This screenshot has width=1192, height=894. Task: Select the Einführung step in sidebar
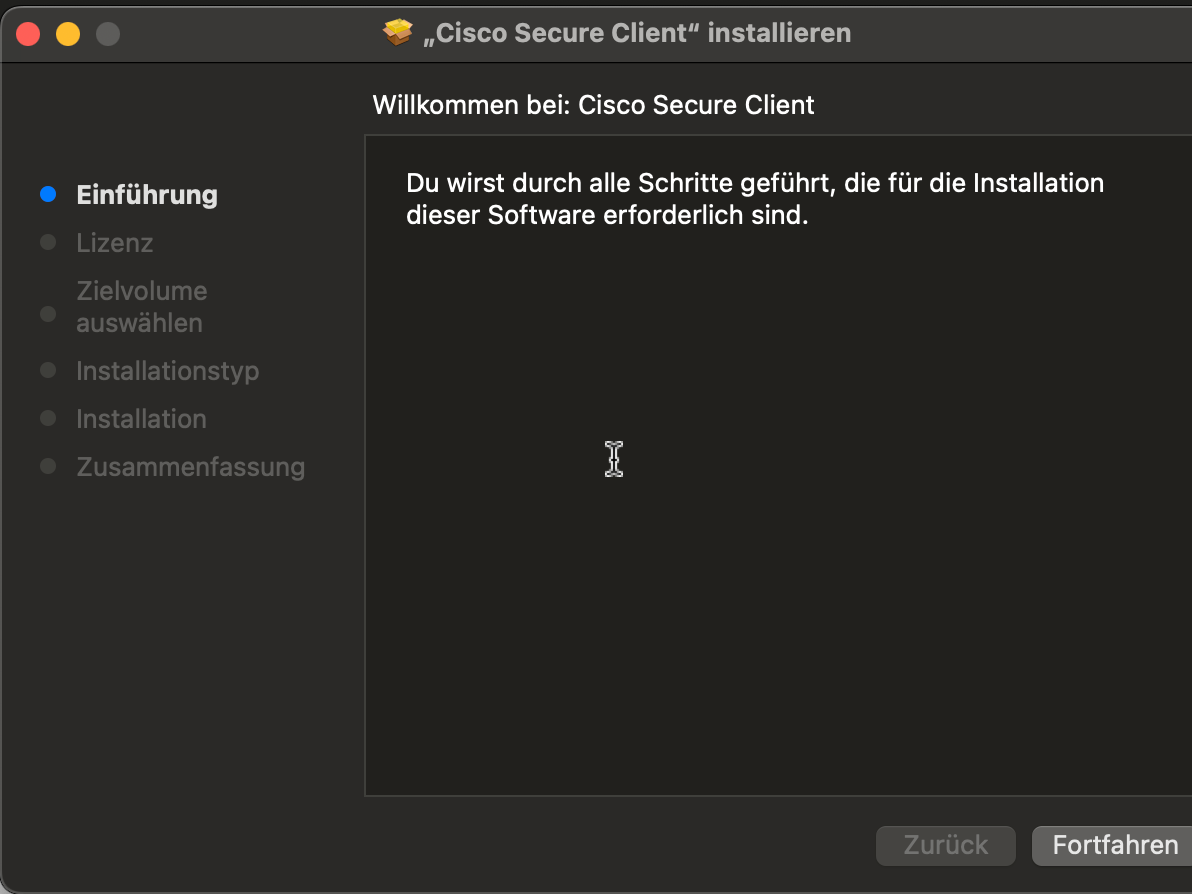147,194
